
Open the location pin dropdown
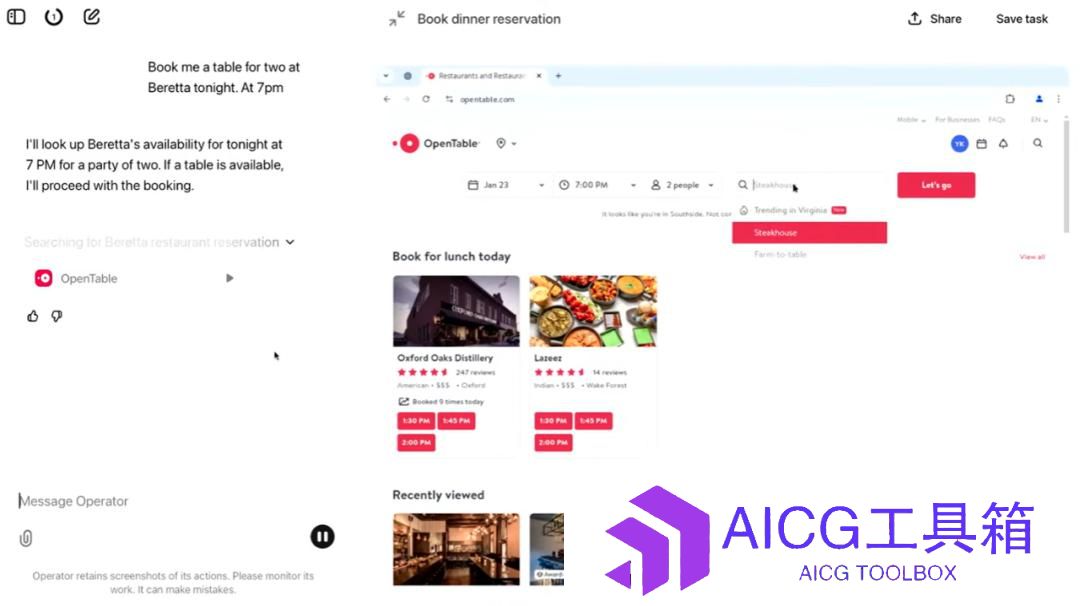pyautogui.click(x=506, y=143)
